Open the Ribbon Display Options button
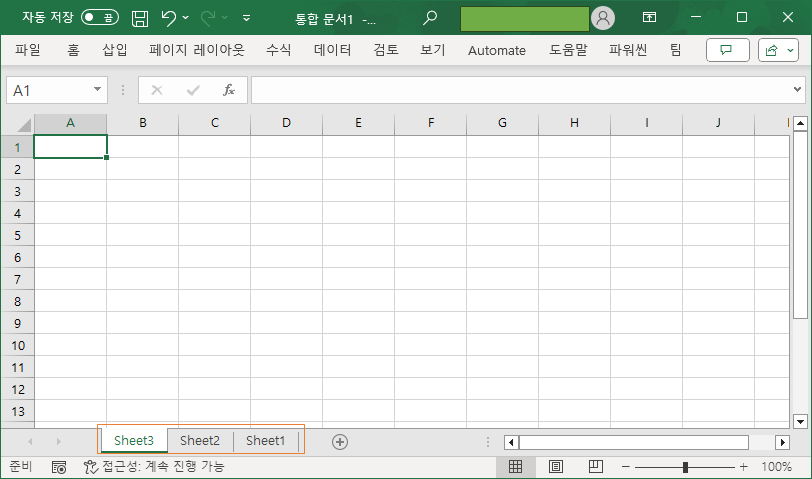 click(649, 18)
